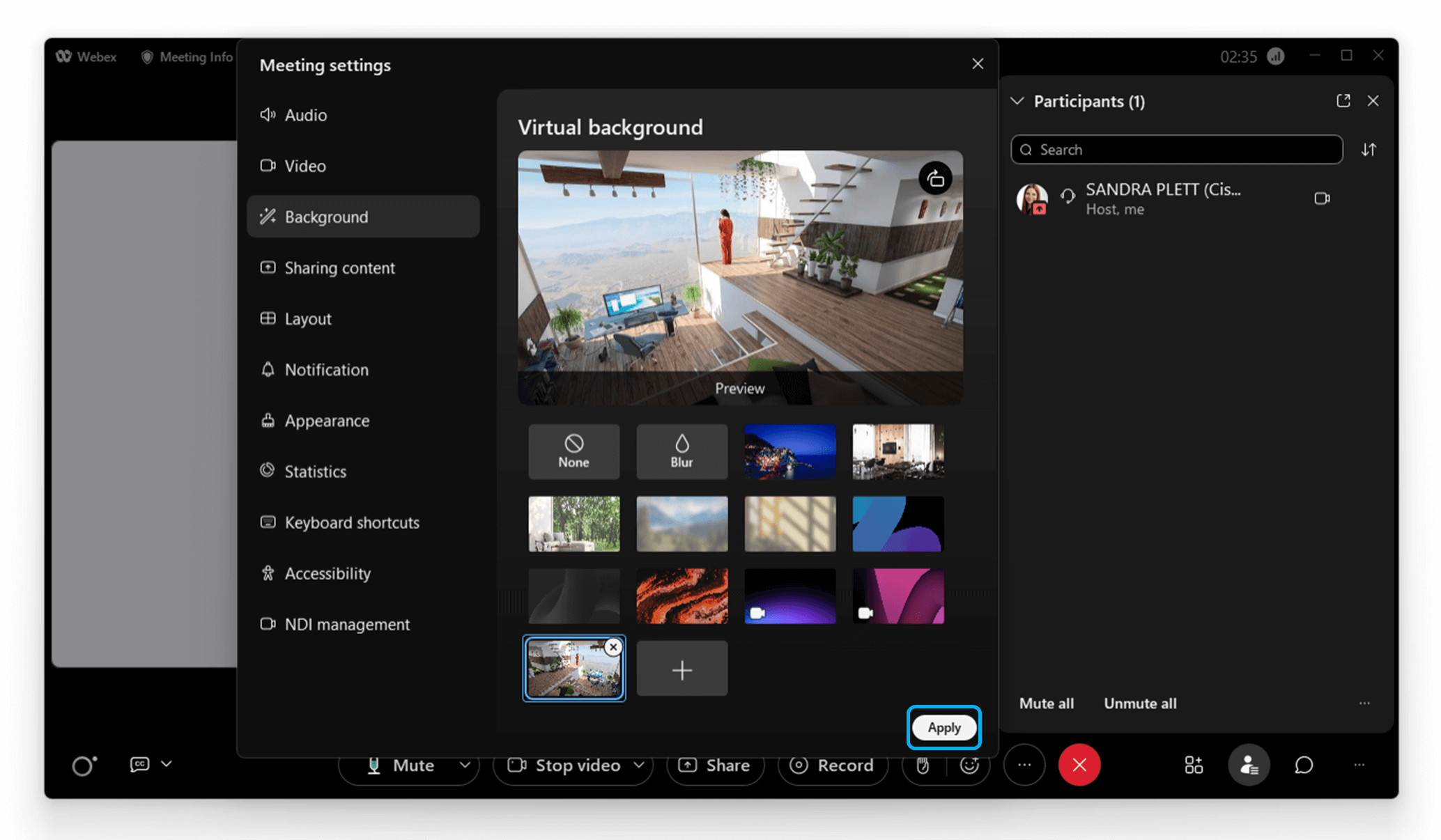The height and width of the screenshot is (840, 1441).
Task: Open the Chat panel
Action: click(1304, 765)
